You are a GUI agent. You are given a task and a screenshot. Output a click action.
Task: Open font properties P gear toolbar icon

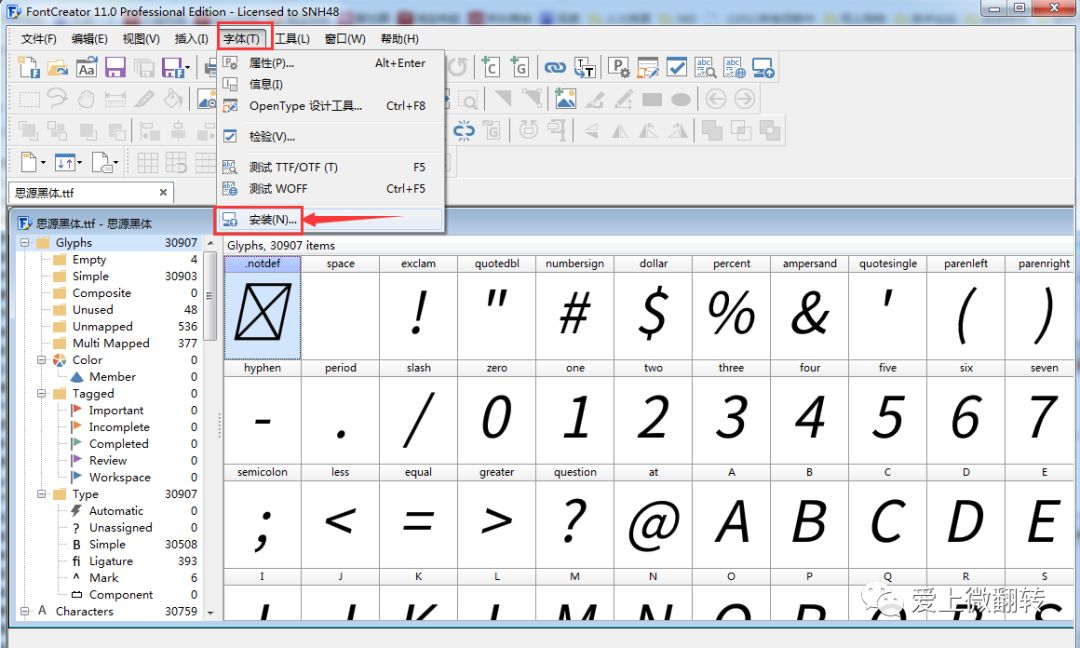point(619,67)
